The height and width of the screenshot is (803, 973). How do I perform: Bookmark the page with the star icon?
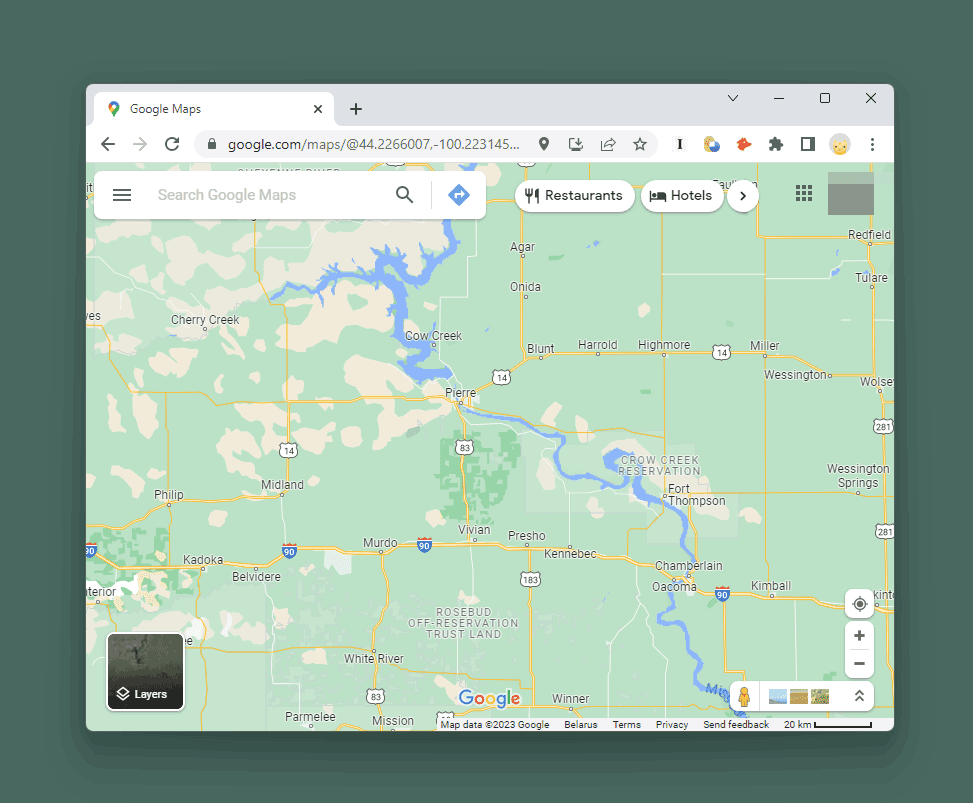click(640, 144)
